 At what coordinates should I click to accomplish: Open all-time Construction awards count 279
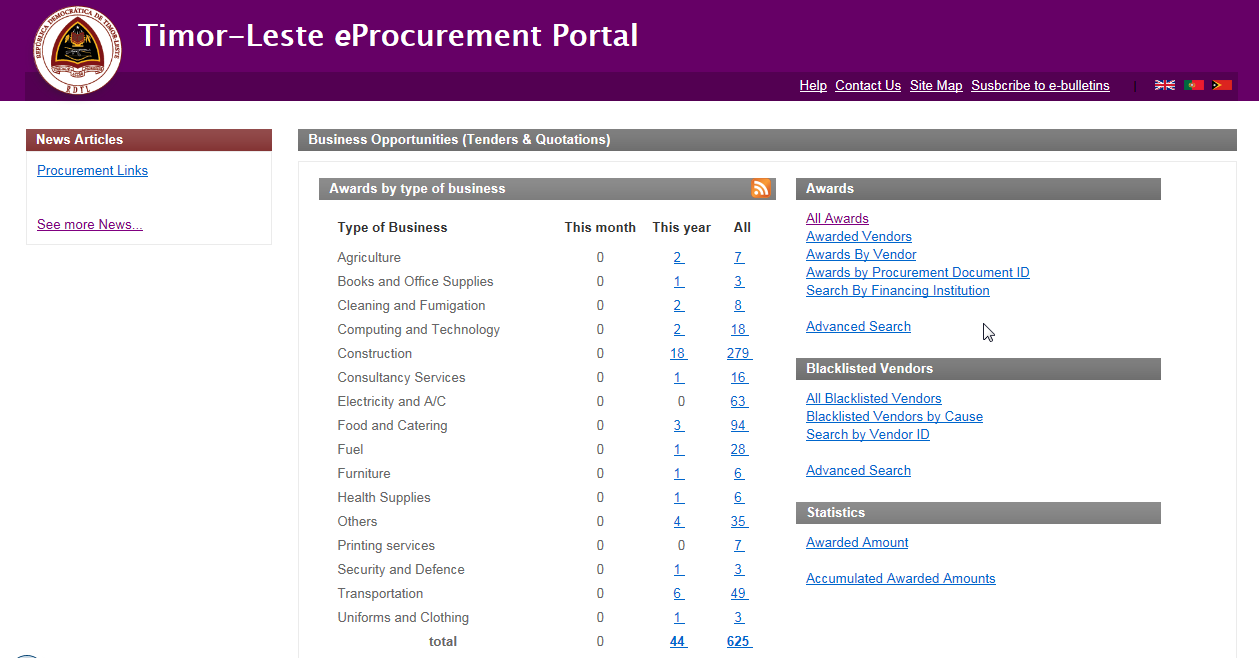738,353
